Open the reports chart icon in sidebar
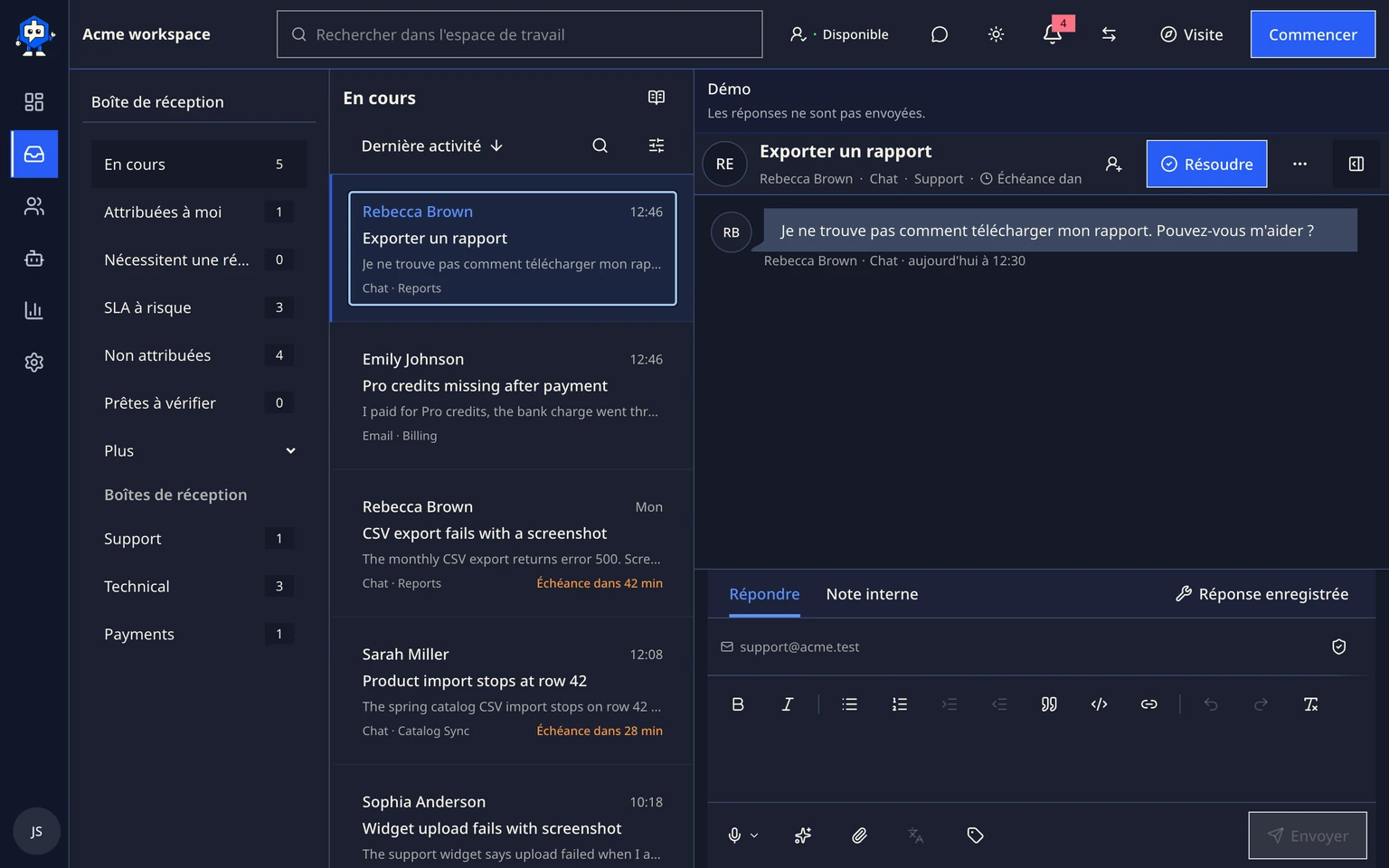The image size is (1389, 868). [33, 311]
